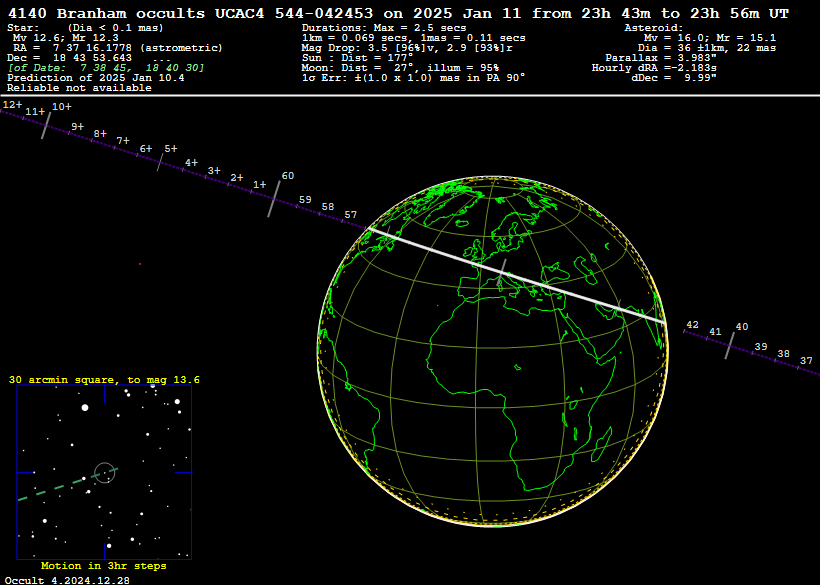Select 'Hourly dRA =-2.183s' text

coord(654,68)
